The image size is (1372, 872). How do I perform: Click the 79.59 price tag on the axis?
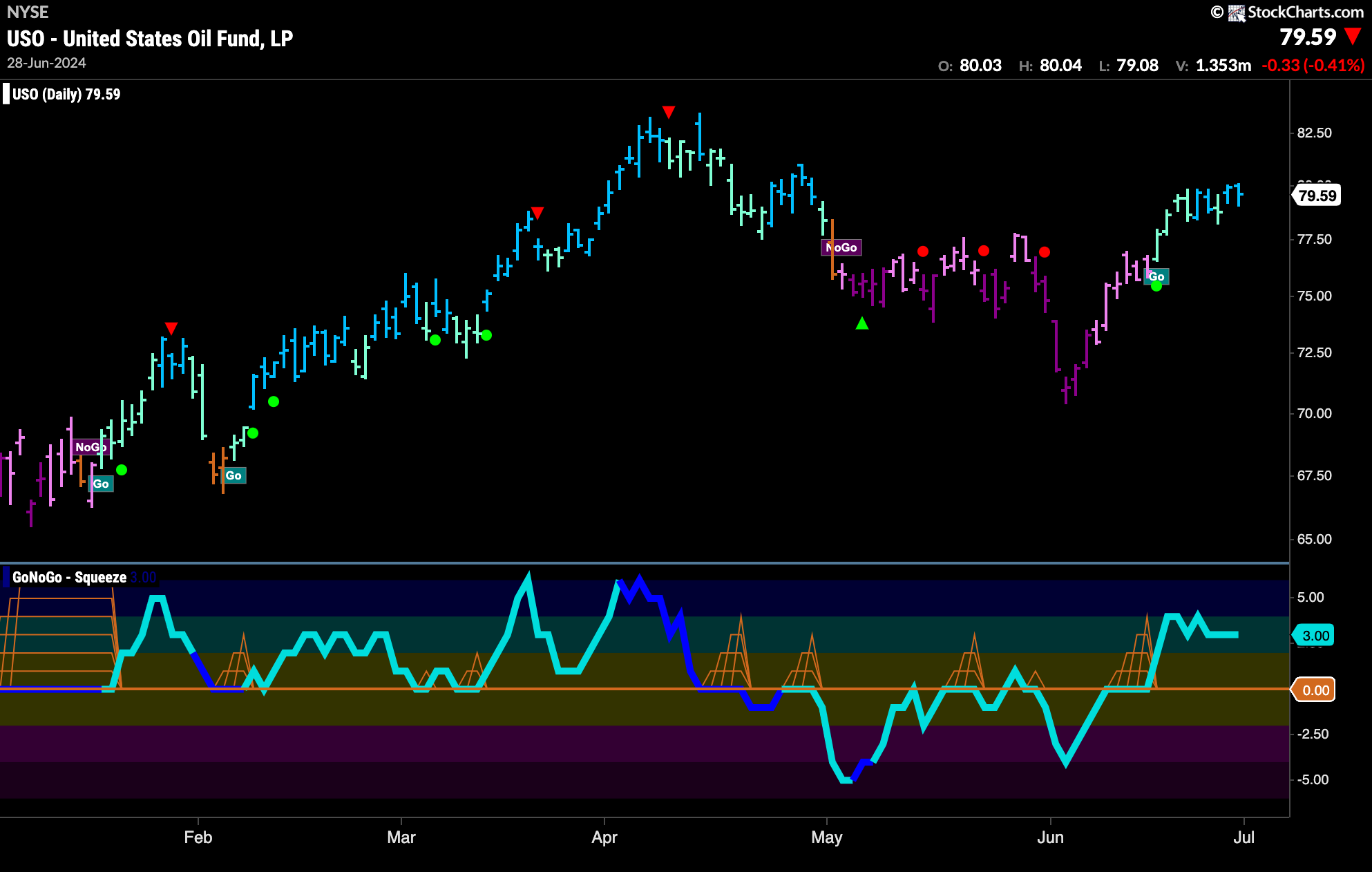pos(1317,196)
